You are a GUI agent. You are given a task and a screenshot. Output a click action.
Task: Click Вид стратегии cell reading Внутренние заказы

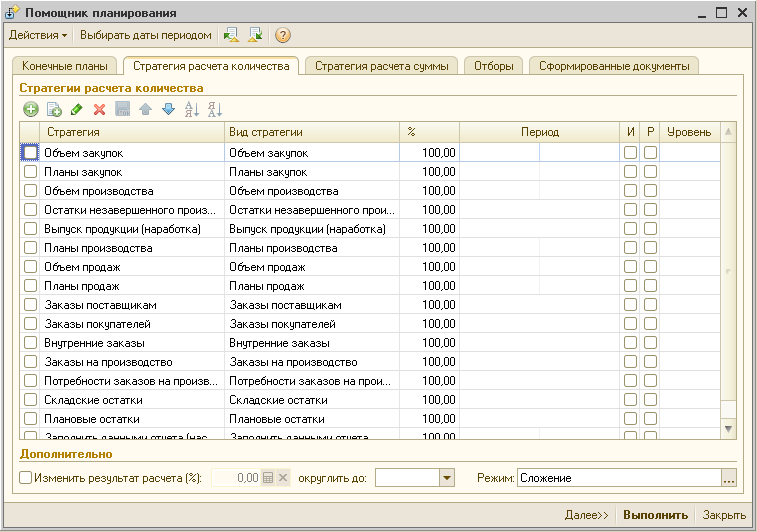312,343
